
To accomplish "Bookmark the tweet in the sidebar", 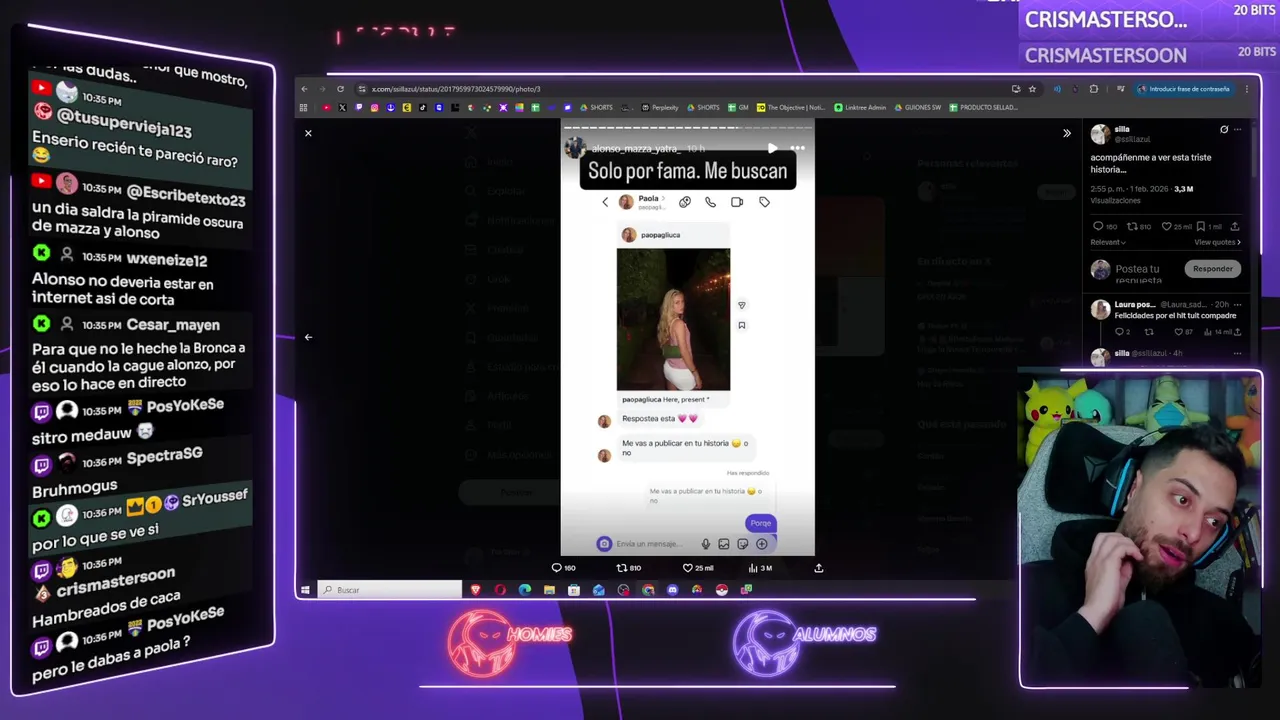I will point(1201,227).
